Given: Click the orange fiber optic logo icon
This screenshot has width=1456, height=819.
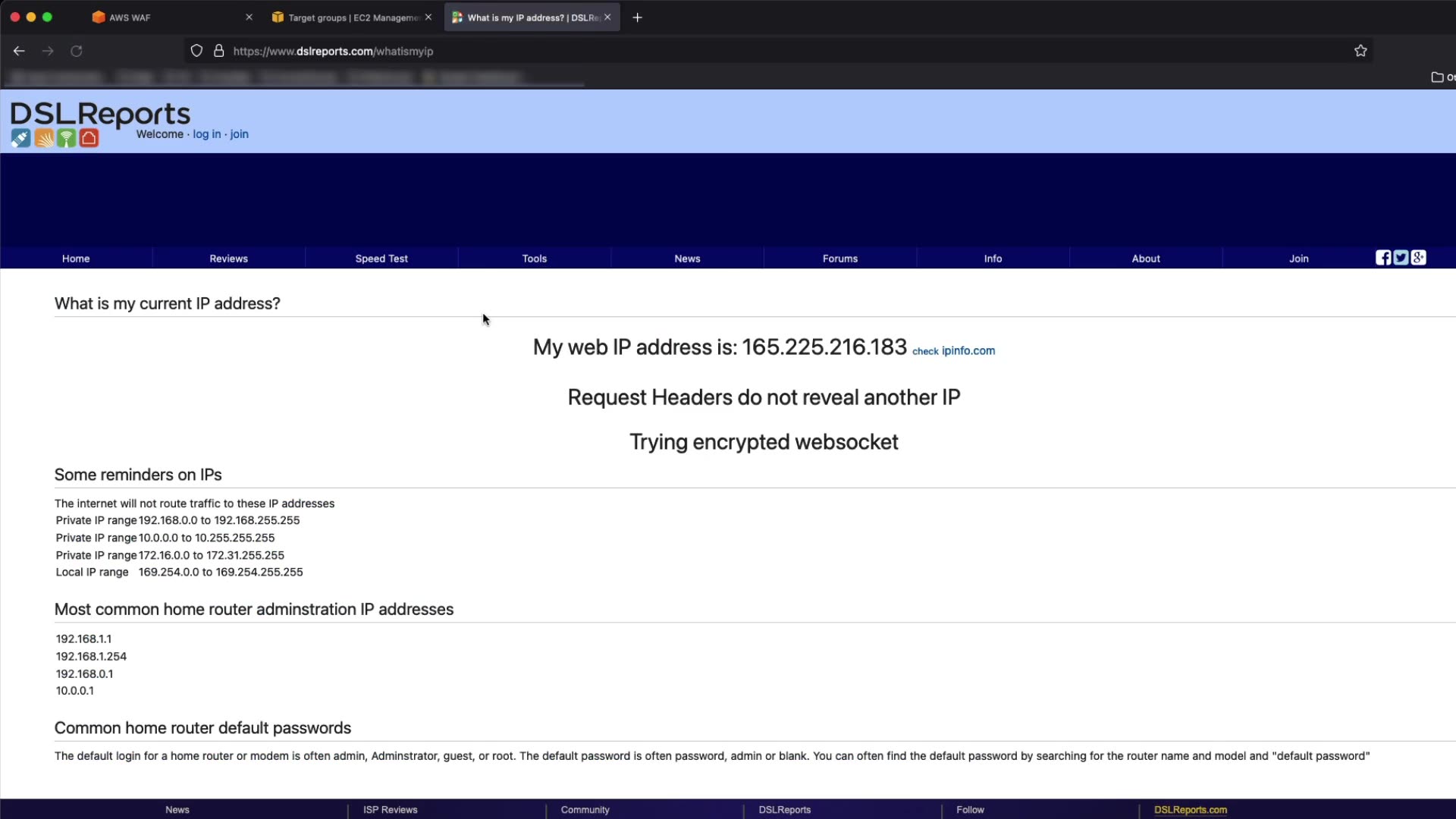Looking at the screenshot, I should (x=44, y=138).
